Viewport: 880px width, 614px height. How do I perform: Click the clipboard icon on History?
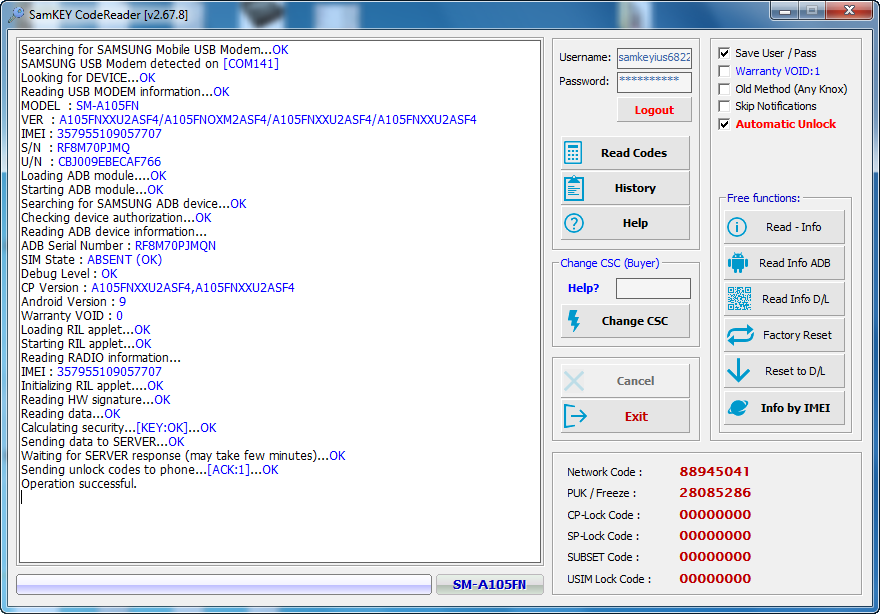[574, 188]
